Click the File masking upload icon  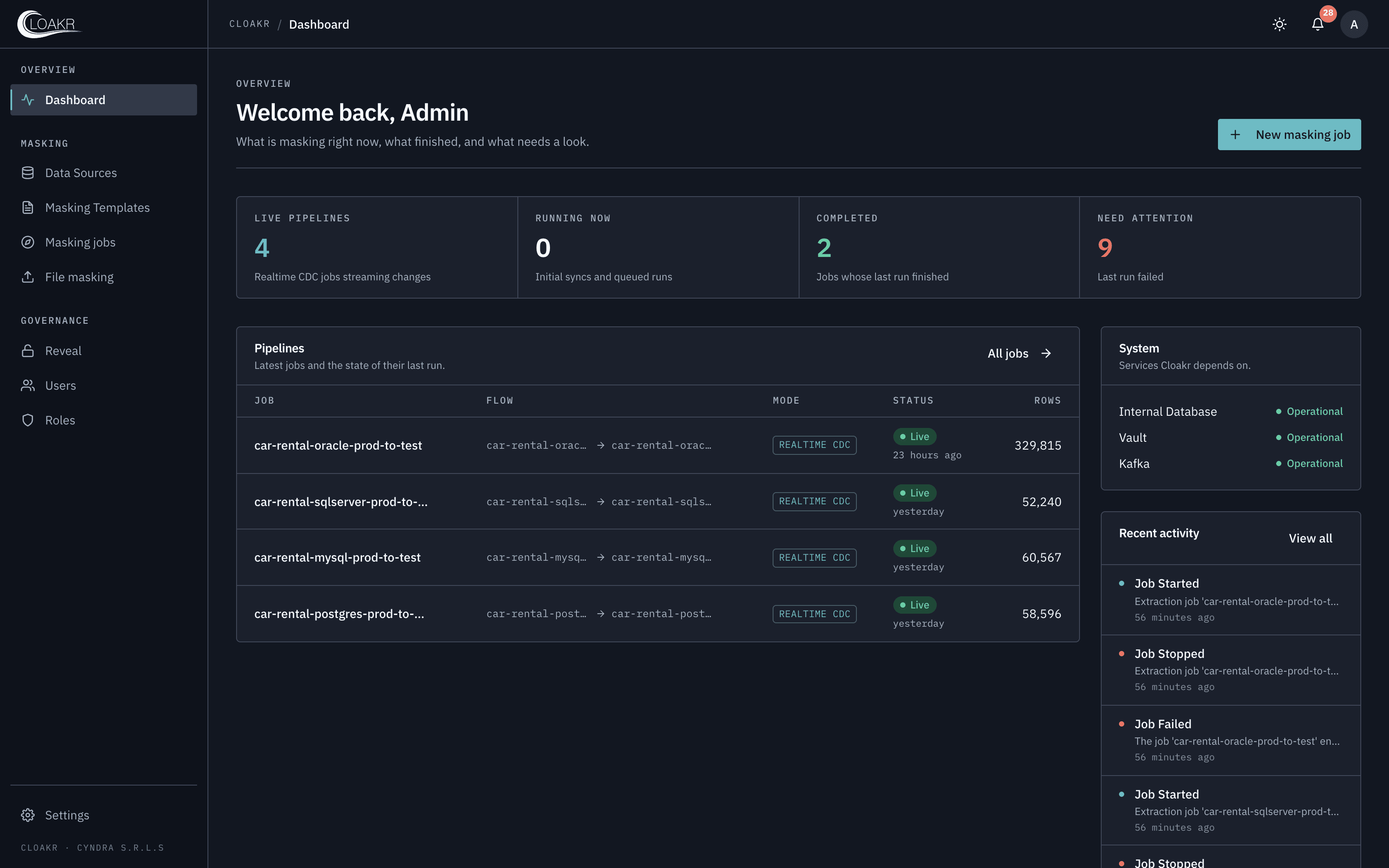point(27,277)
